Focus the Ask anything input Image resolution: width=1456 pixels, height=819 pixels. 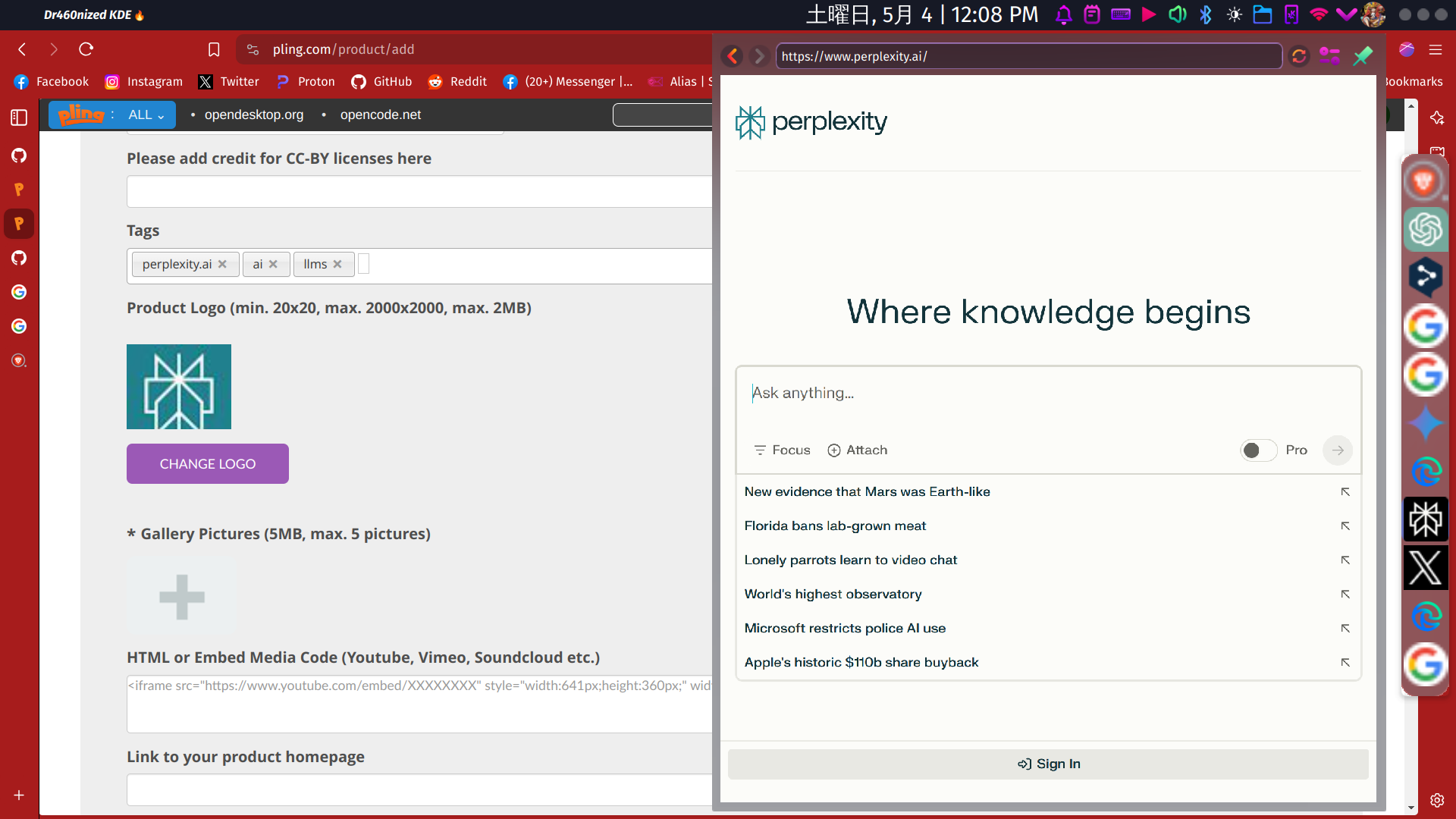pos(1048,394)
